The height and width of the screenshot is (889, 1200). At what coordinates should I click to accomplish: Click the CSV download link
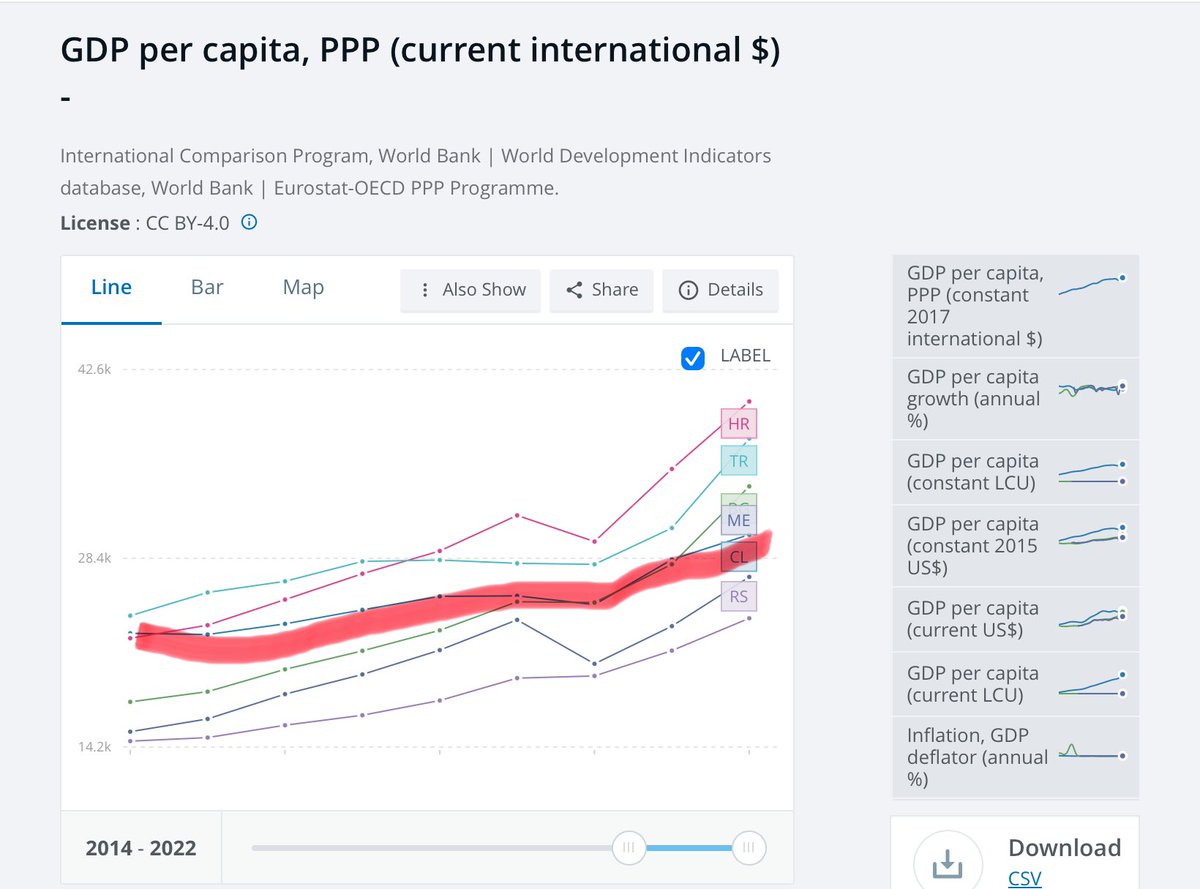[1025, 879]
